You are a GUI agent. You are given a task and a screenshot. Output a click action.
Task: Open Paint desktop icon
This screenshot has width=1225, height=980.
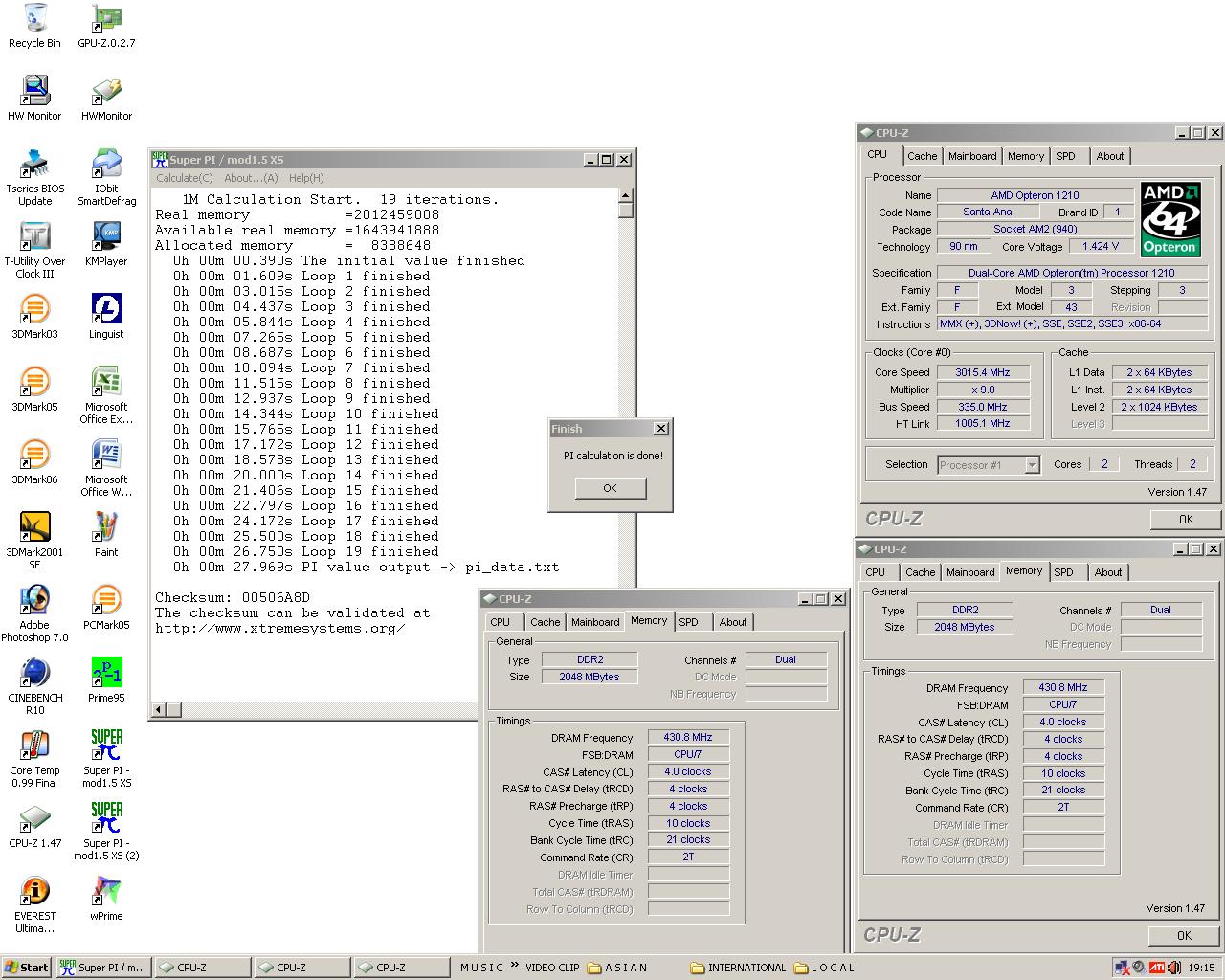[106, 535]
